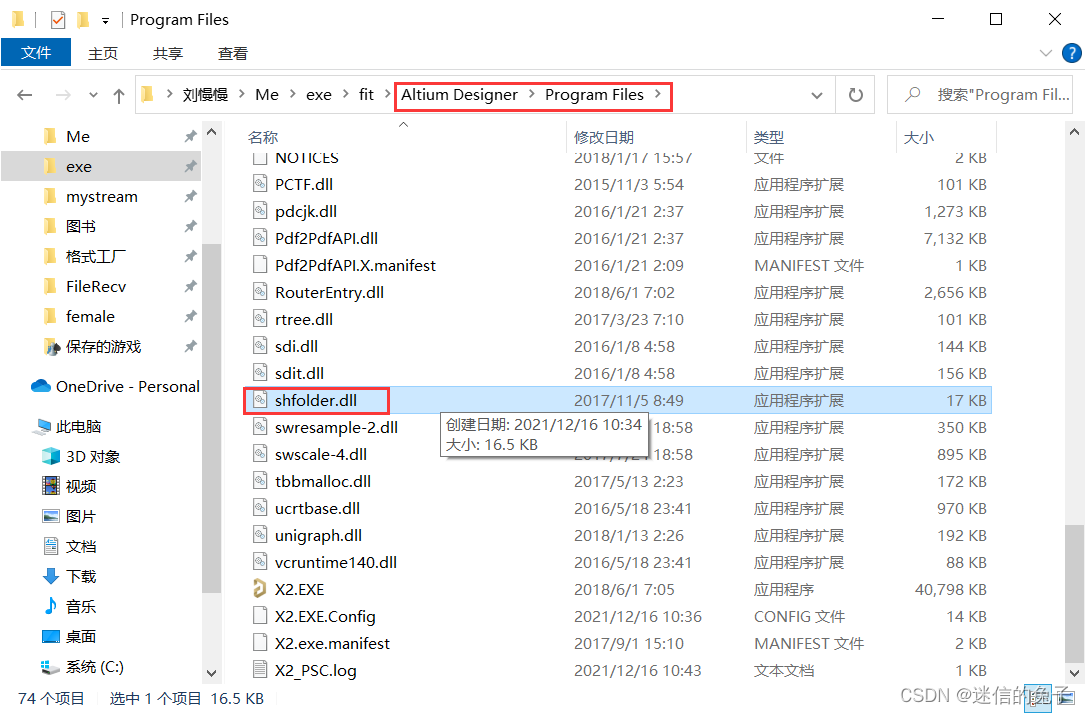Expand the ribbon with the chevron

[1045, 53]
